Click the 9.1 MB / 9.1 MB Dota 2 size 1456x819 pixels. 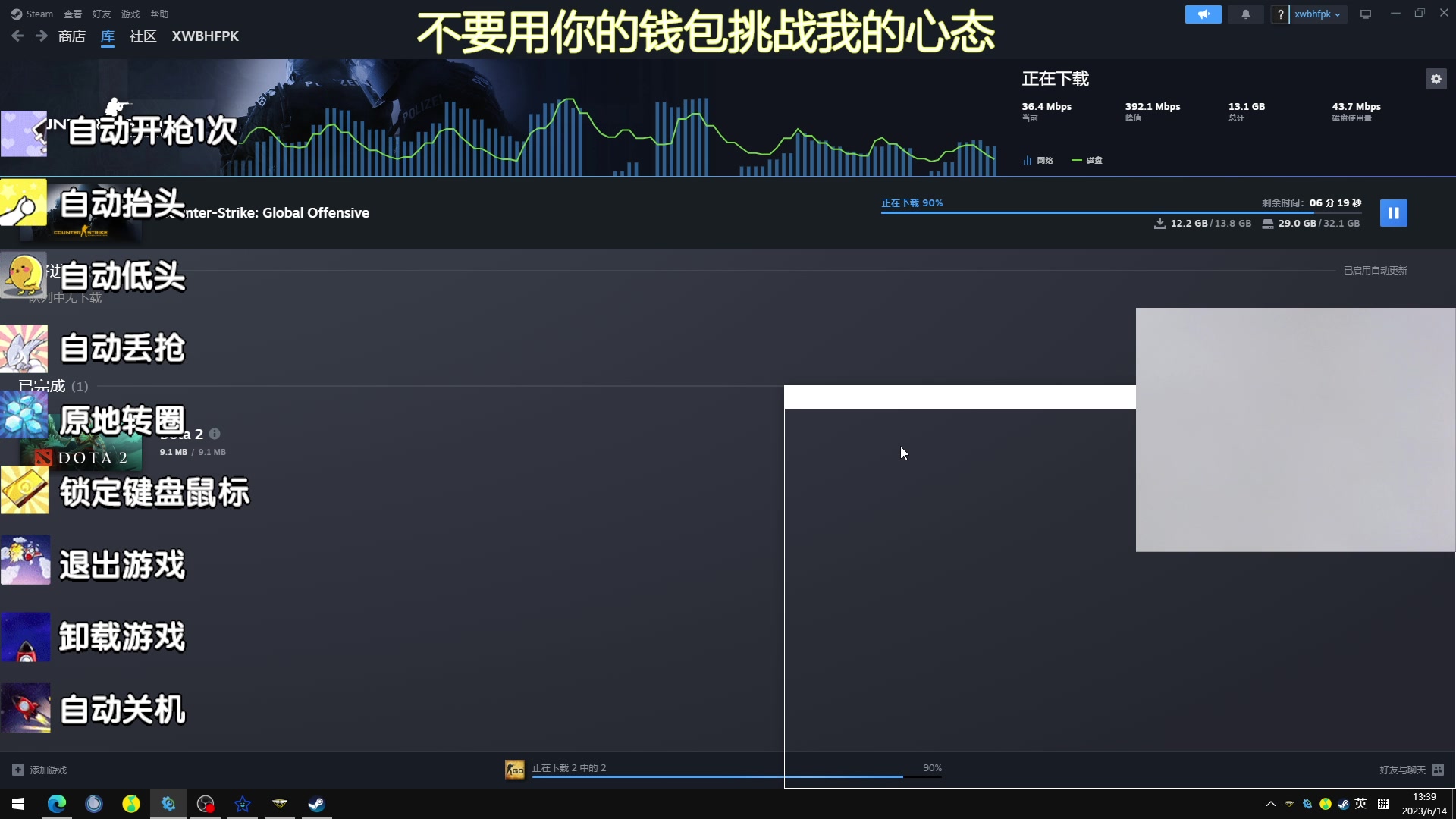[193, 452]
